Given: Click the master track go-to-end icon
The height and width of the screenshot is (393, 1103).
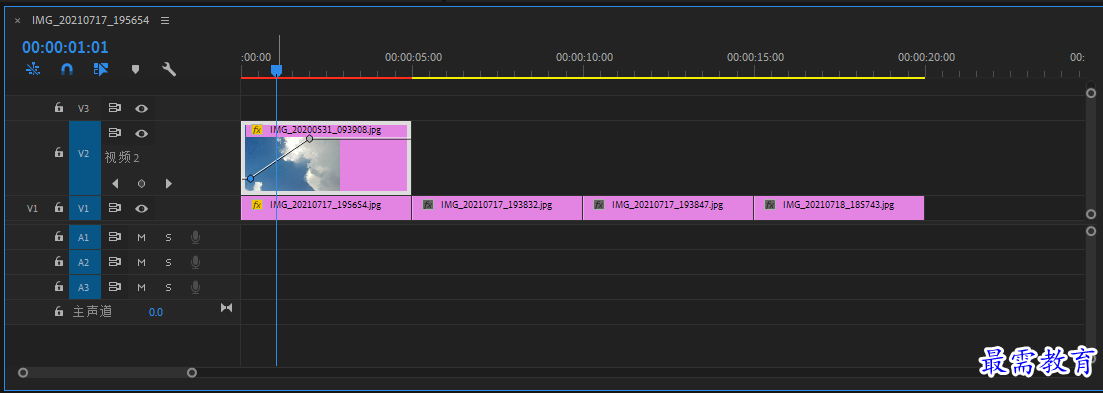Looking at the screenshot, I should pos(227,307).
